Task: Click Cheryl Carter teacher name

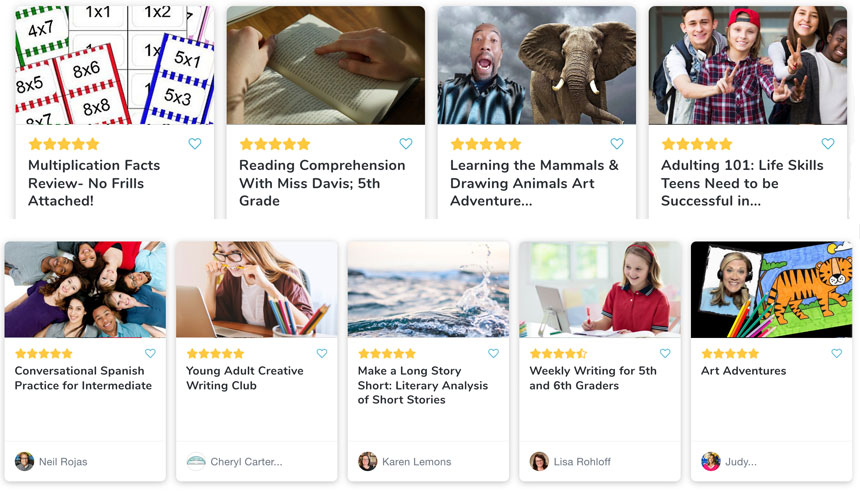Action: click(248, 462)
